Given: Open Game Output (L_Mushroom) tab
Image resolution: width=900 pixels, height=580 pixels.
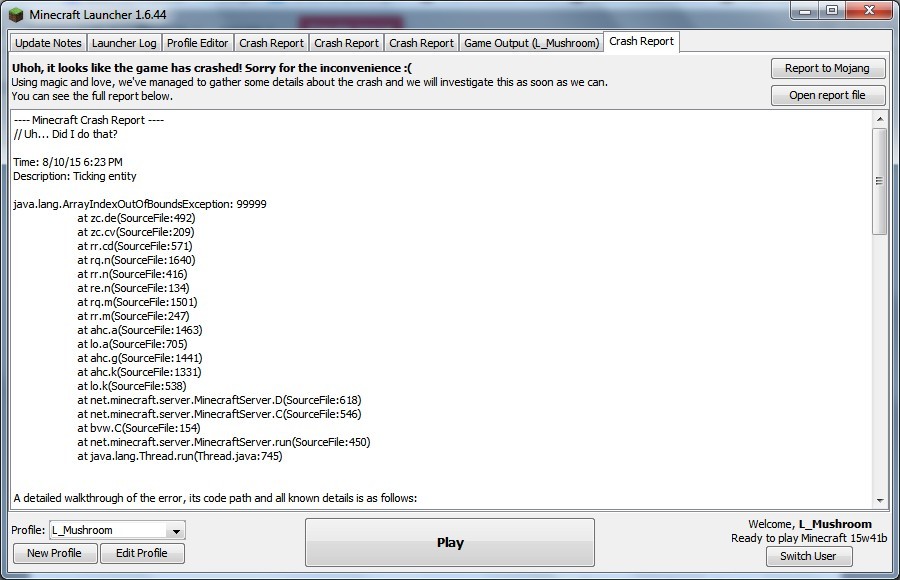Looking at the screenshot, I should 532,43.
